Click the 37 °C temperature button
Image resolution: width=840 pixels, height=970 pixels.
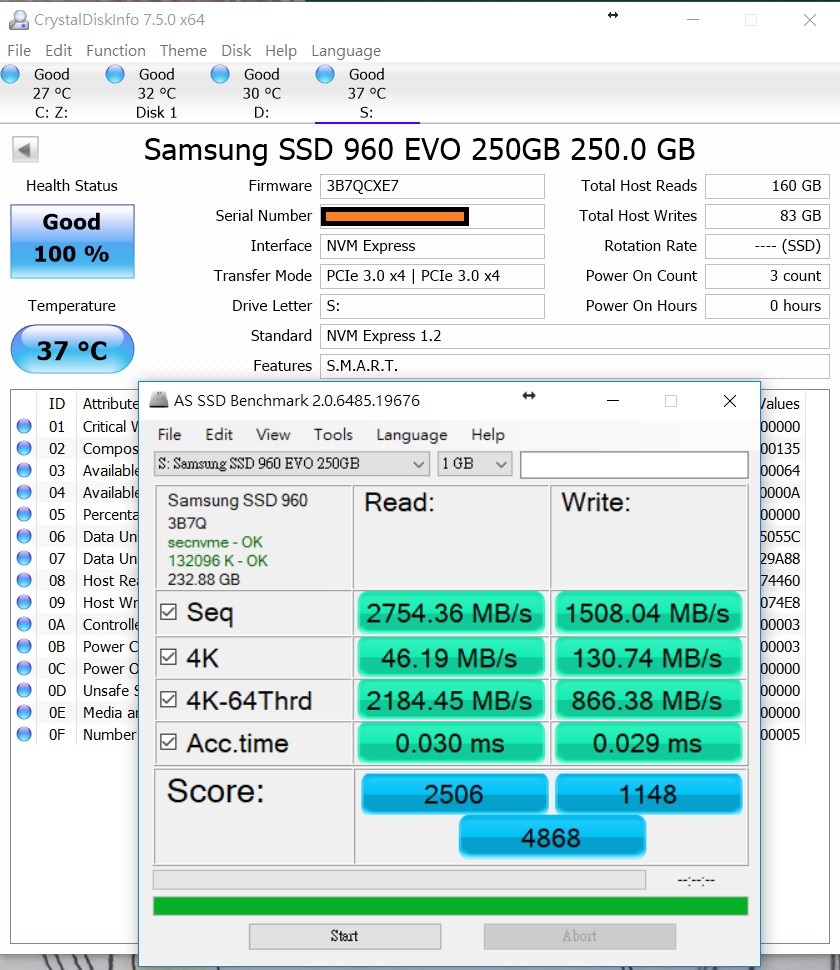(x=72, y=350)
